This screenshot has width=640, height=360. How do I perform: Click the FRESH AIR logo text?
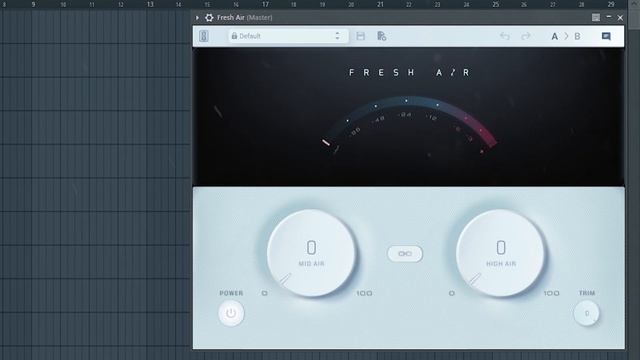[x=410, y=73]
